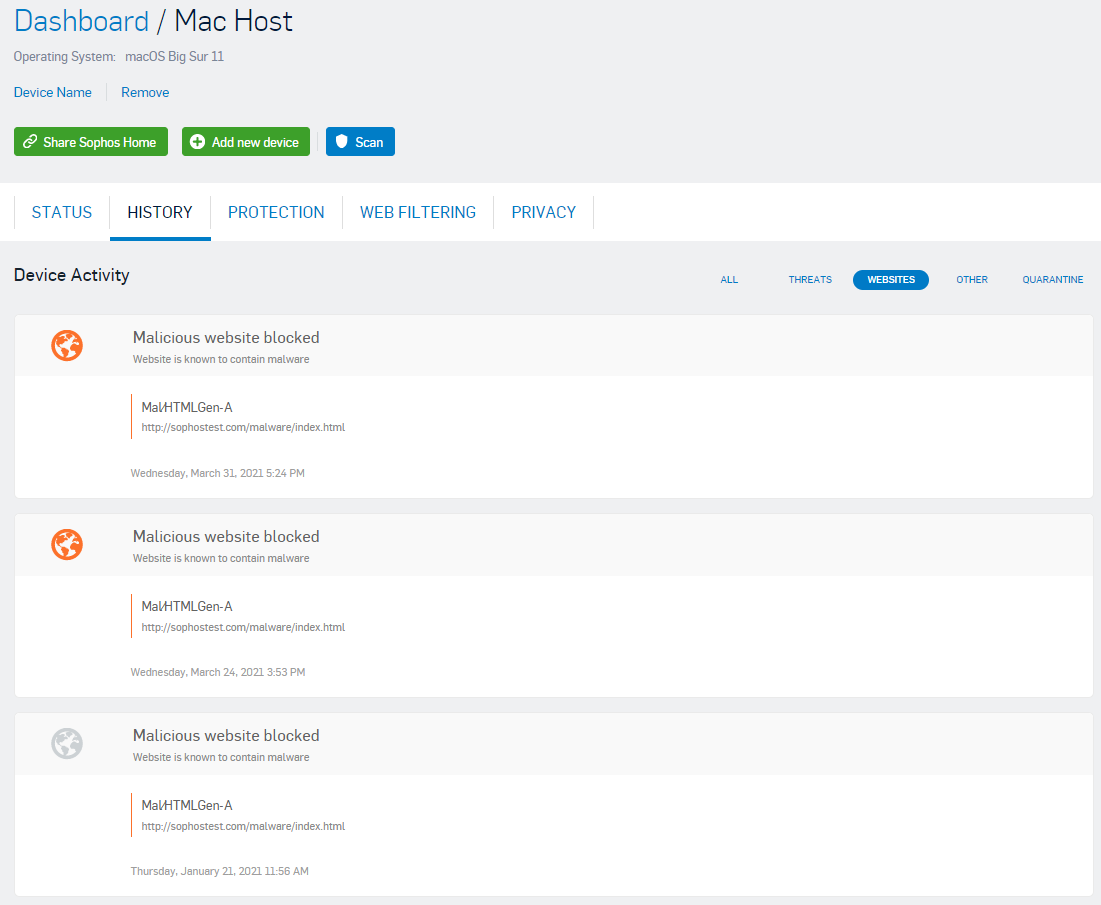The image size is (1101, 905).
Task: Click the orange globe icon of March 31 entry
Action: (x=67, y=346)
